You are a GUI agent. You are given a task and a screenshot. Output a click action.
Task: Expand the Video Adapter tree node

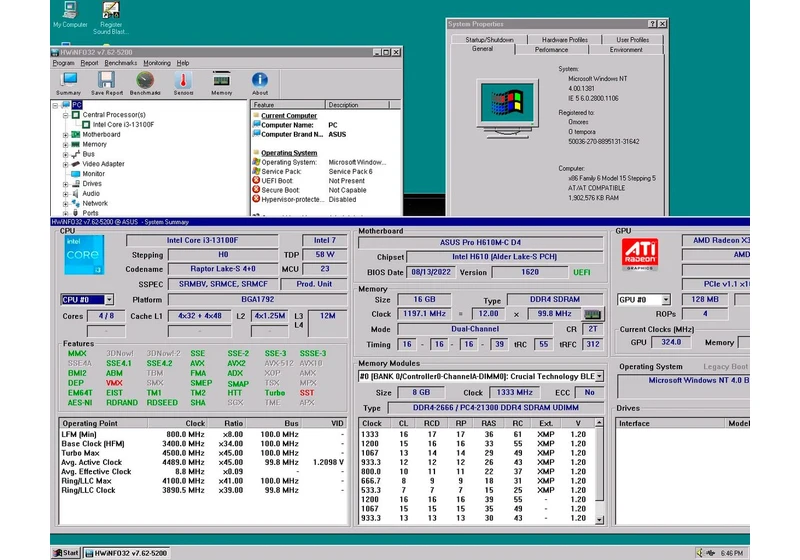tap(65, 165)
